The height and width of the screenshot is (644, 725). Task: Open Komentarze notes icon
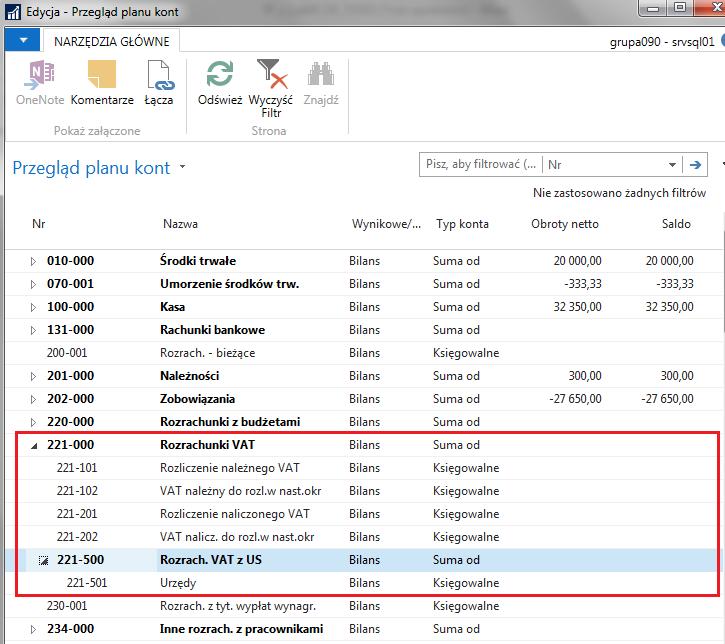point(102,82)
